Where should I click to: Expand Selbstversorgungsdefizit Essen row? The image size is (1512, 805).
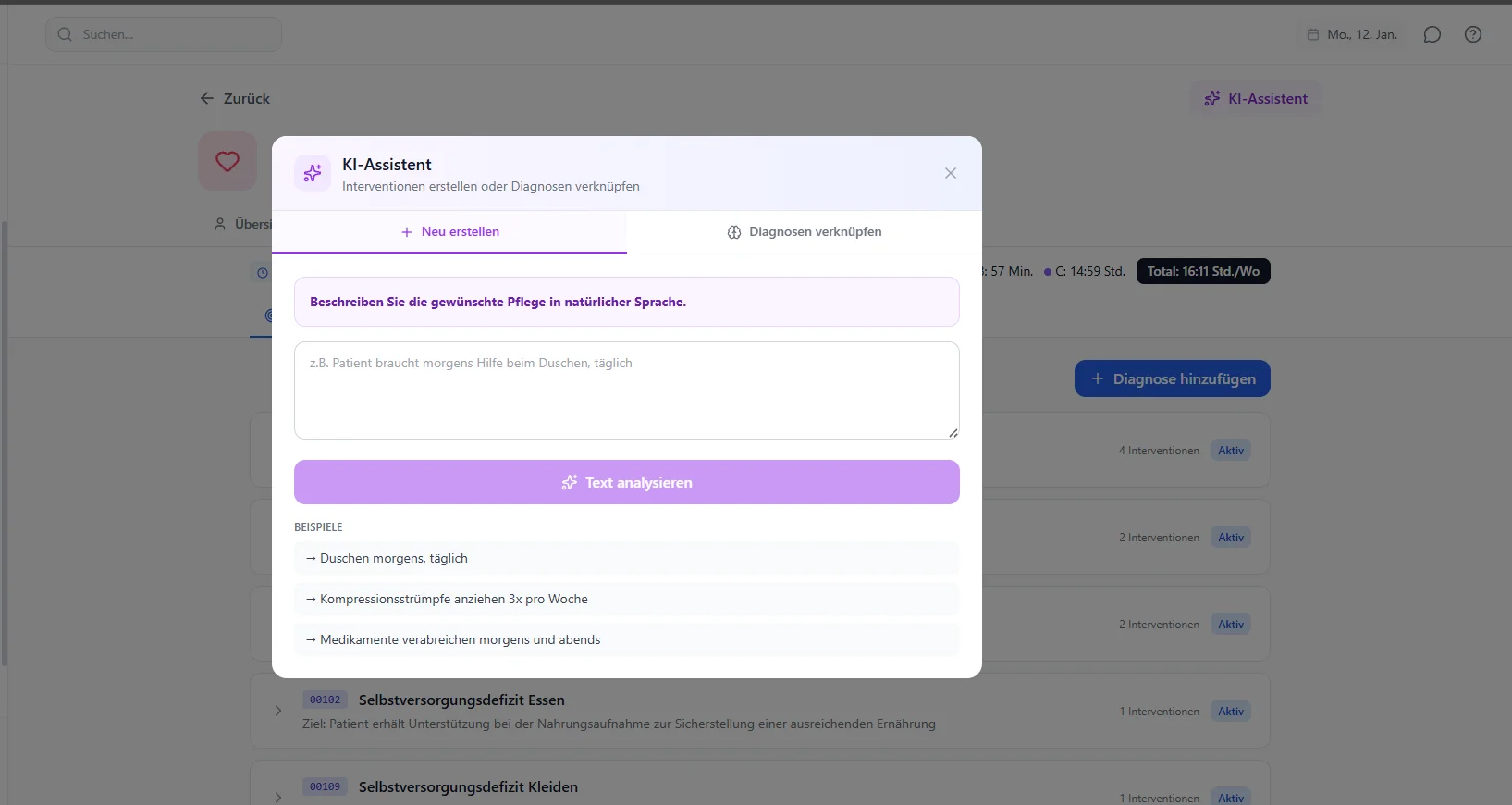click(x=277, y=711)
